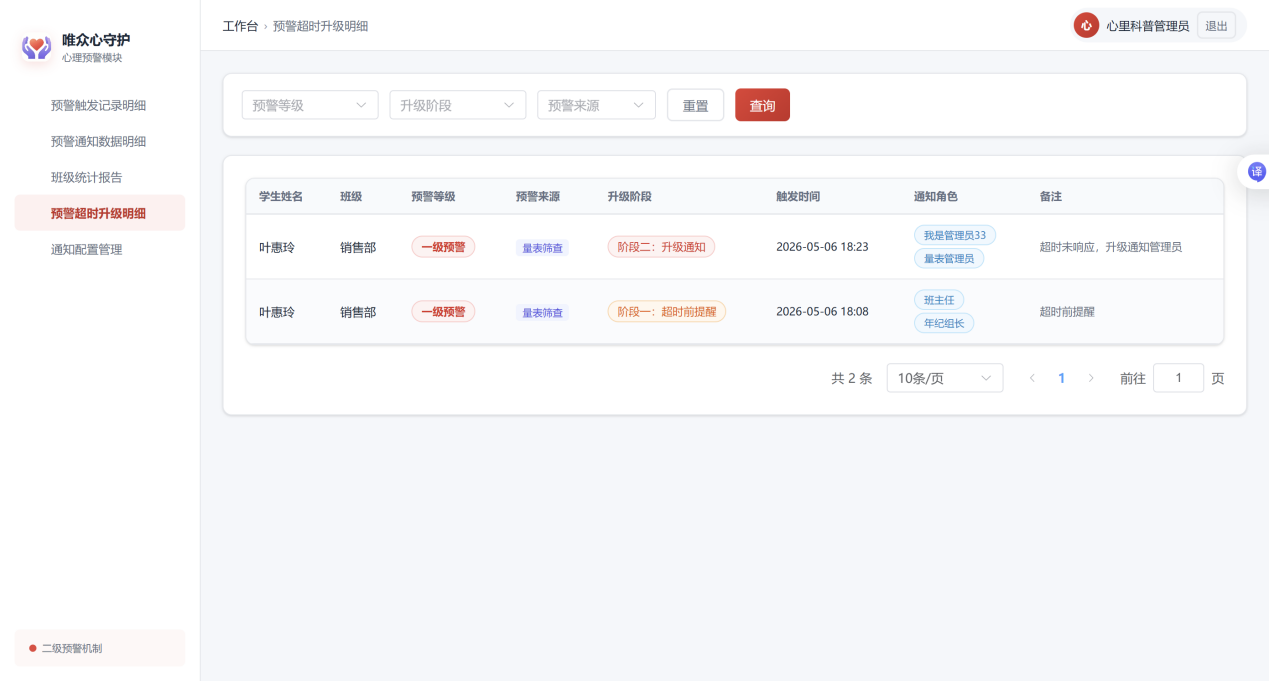1269x681 pixels.
Task: Click the 量表筛查 tag in 升级通知 row
Action: click(x=542, y=247)
